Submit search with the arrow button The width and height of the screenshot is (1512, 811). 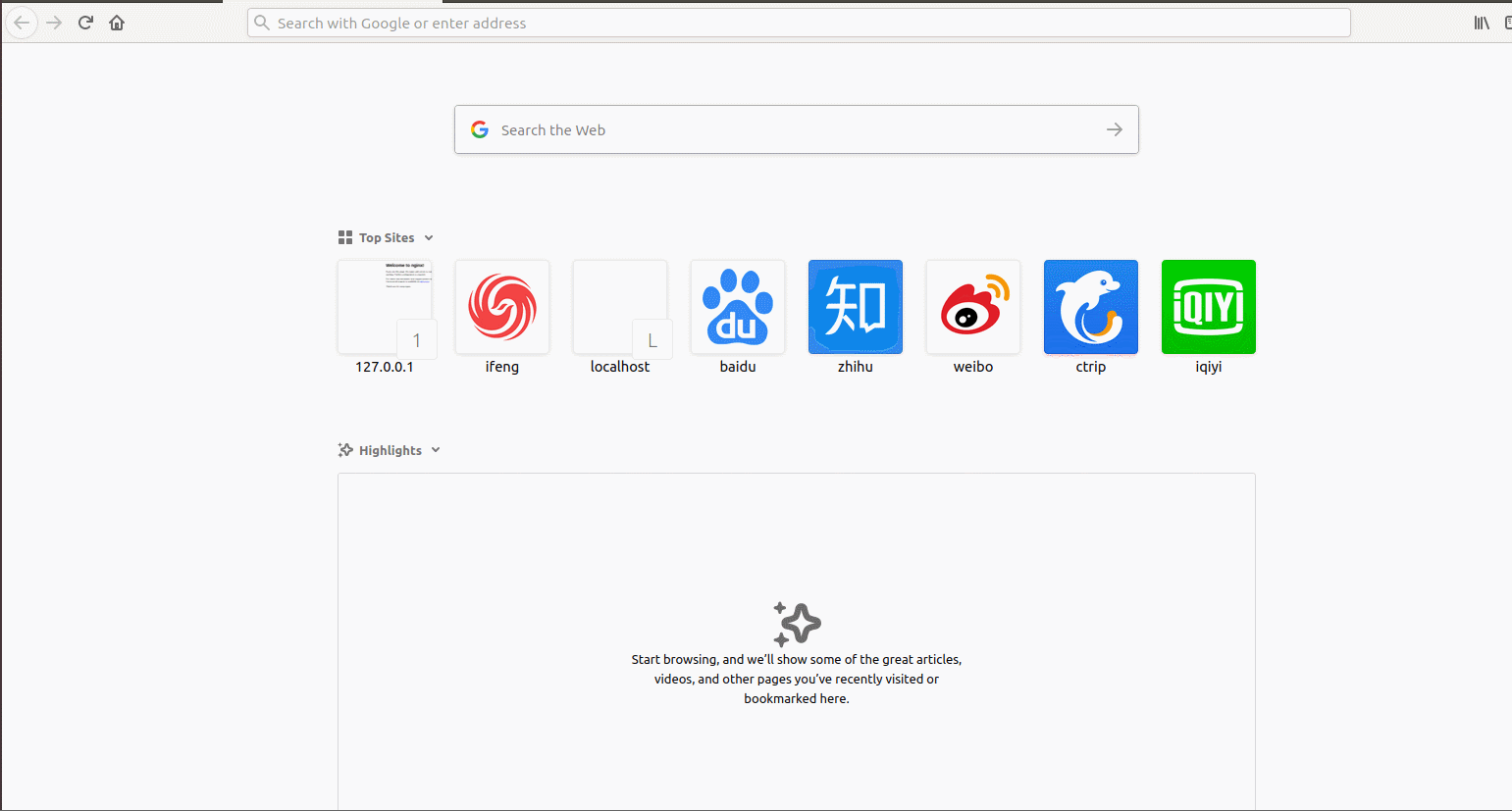pyautogui.click(x=1115, y=129)
